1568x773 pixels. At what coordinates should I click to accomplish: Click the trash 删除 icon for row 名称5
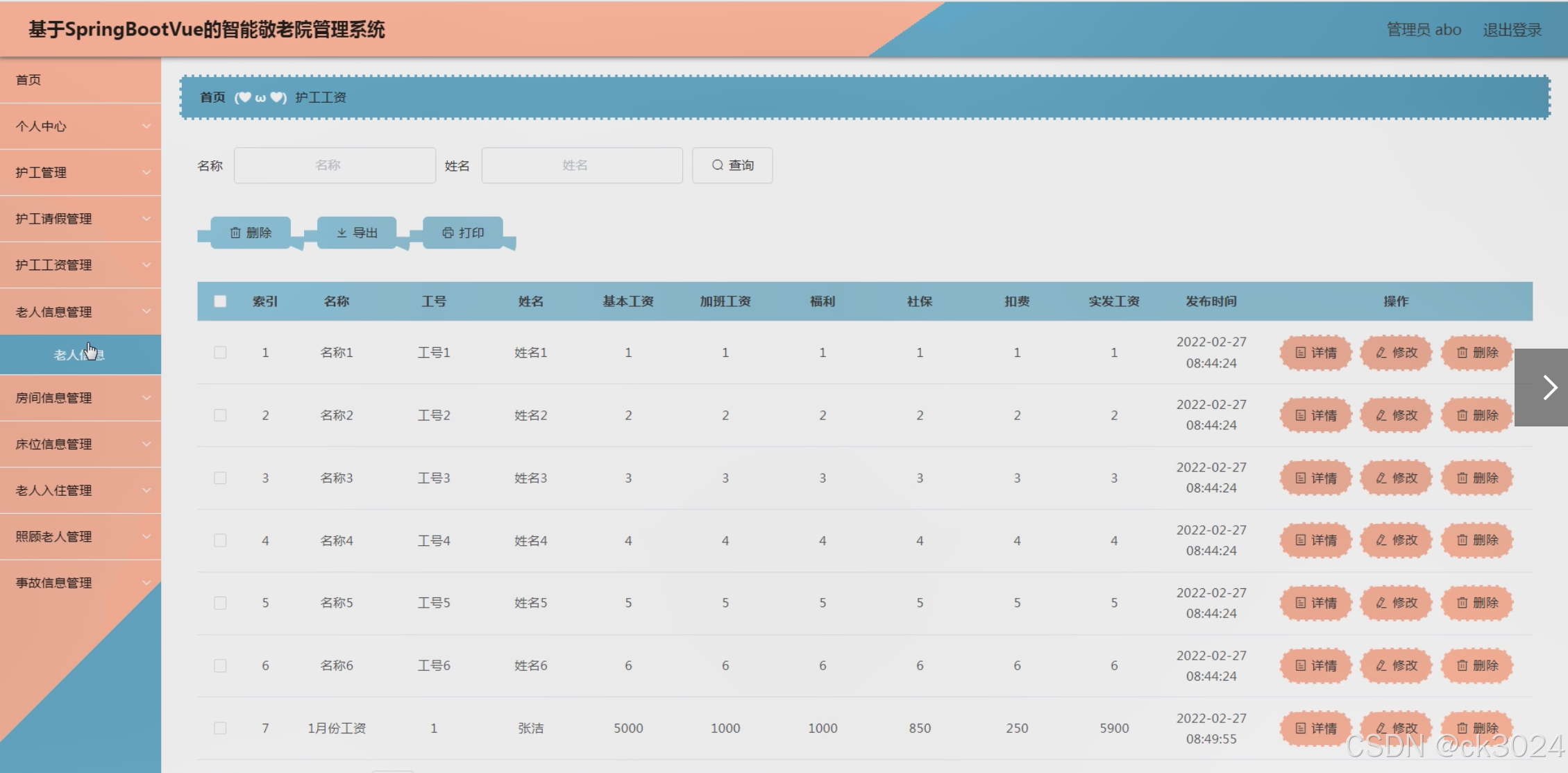(x=1462, y=603)
